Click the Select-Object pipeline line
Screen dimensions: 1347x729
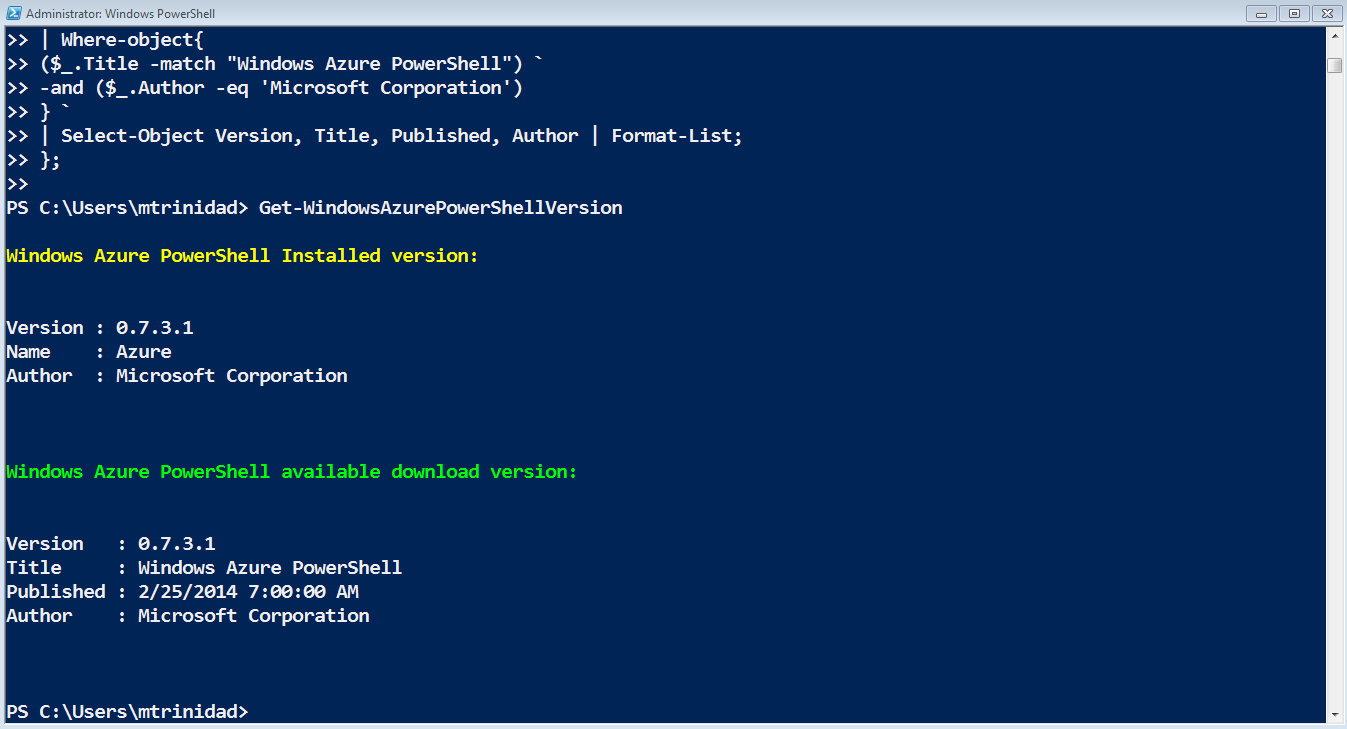375,136
